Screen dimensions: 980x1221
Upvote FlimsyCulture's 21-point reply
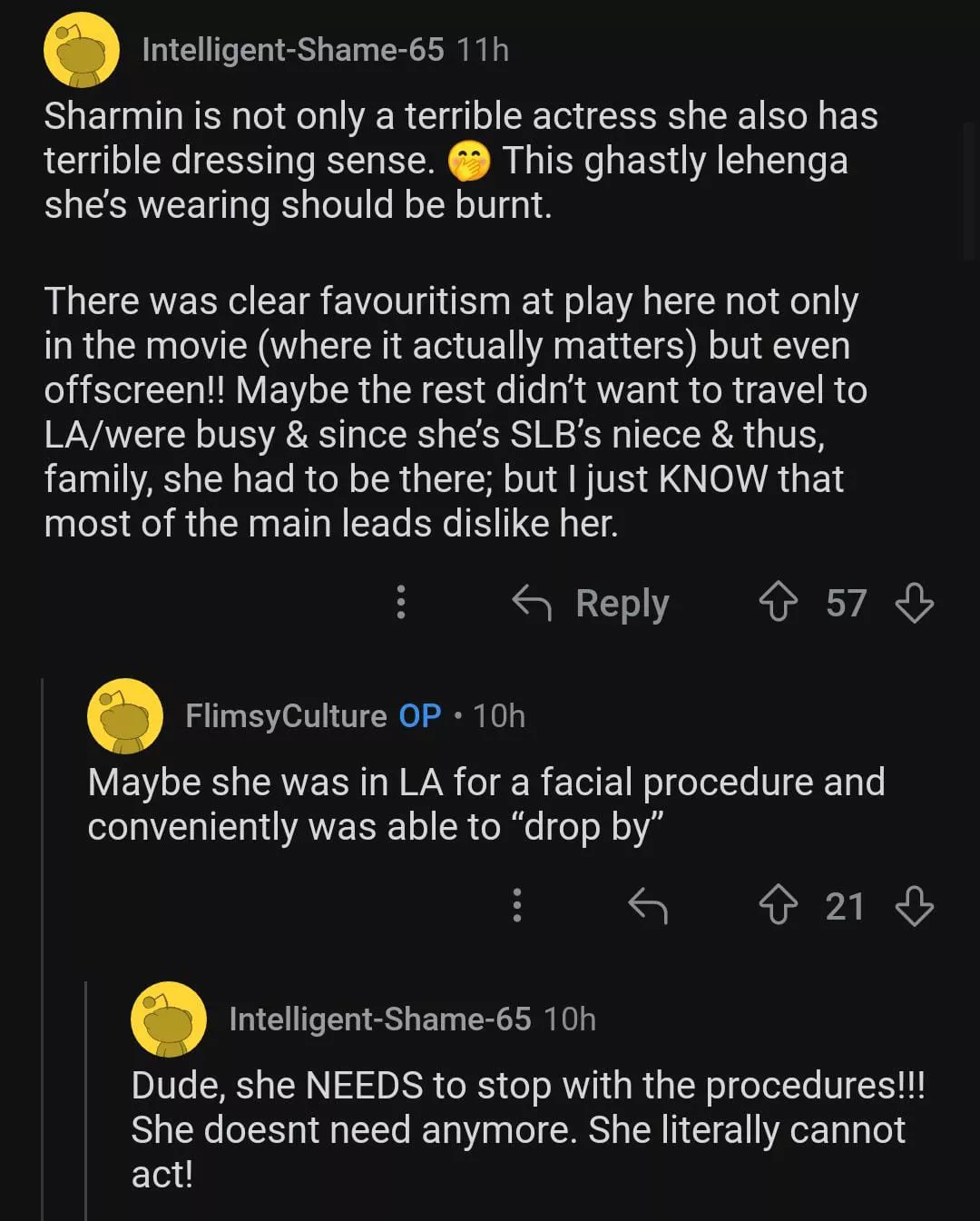[x=778, y=906]
